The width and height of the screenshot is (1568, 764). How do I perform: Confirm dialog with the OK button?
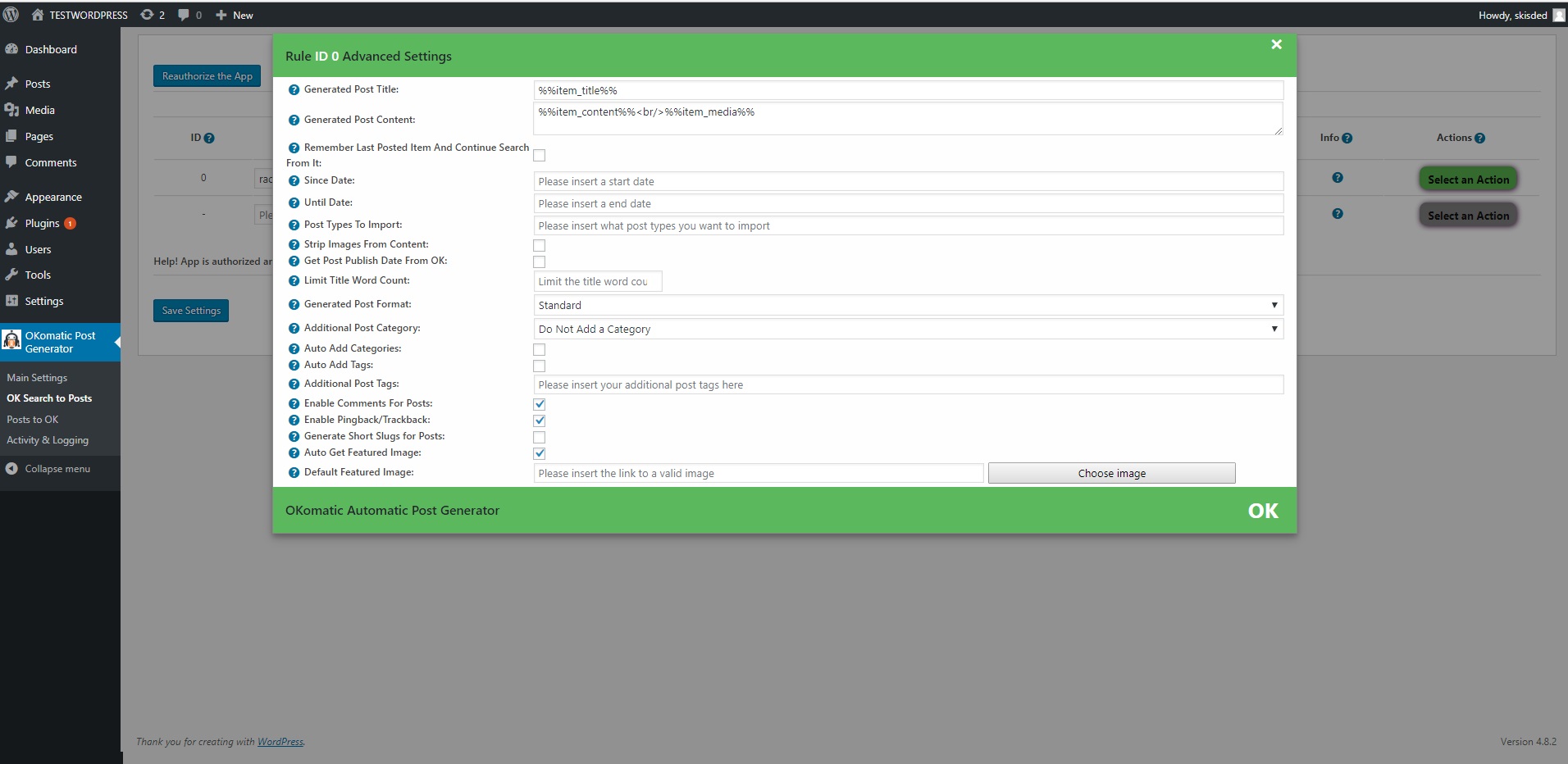1263,511
